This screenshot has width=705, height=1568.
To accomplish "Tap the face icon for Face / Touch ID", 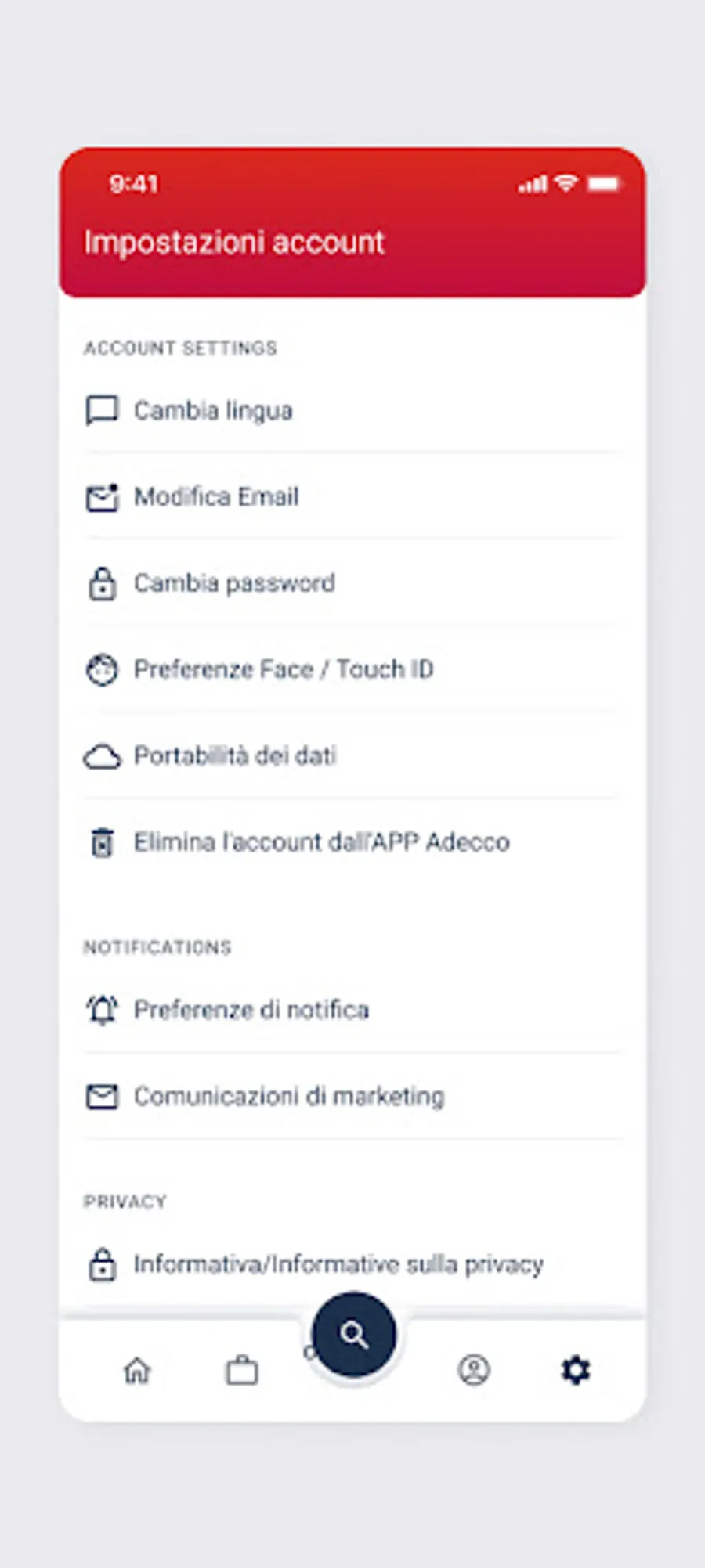I will point(102,670).
